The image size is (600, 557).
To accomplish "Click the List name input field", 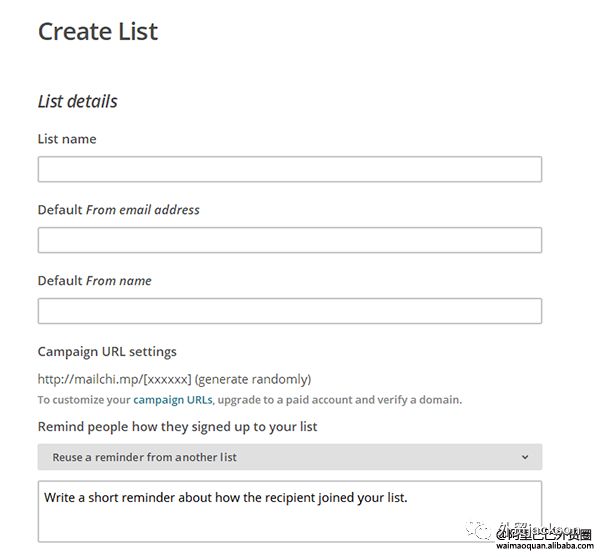I will coord(289,169).
